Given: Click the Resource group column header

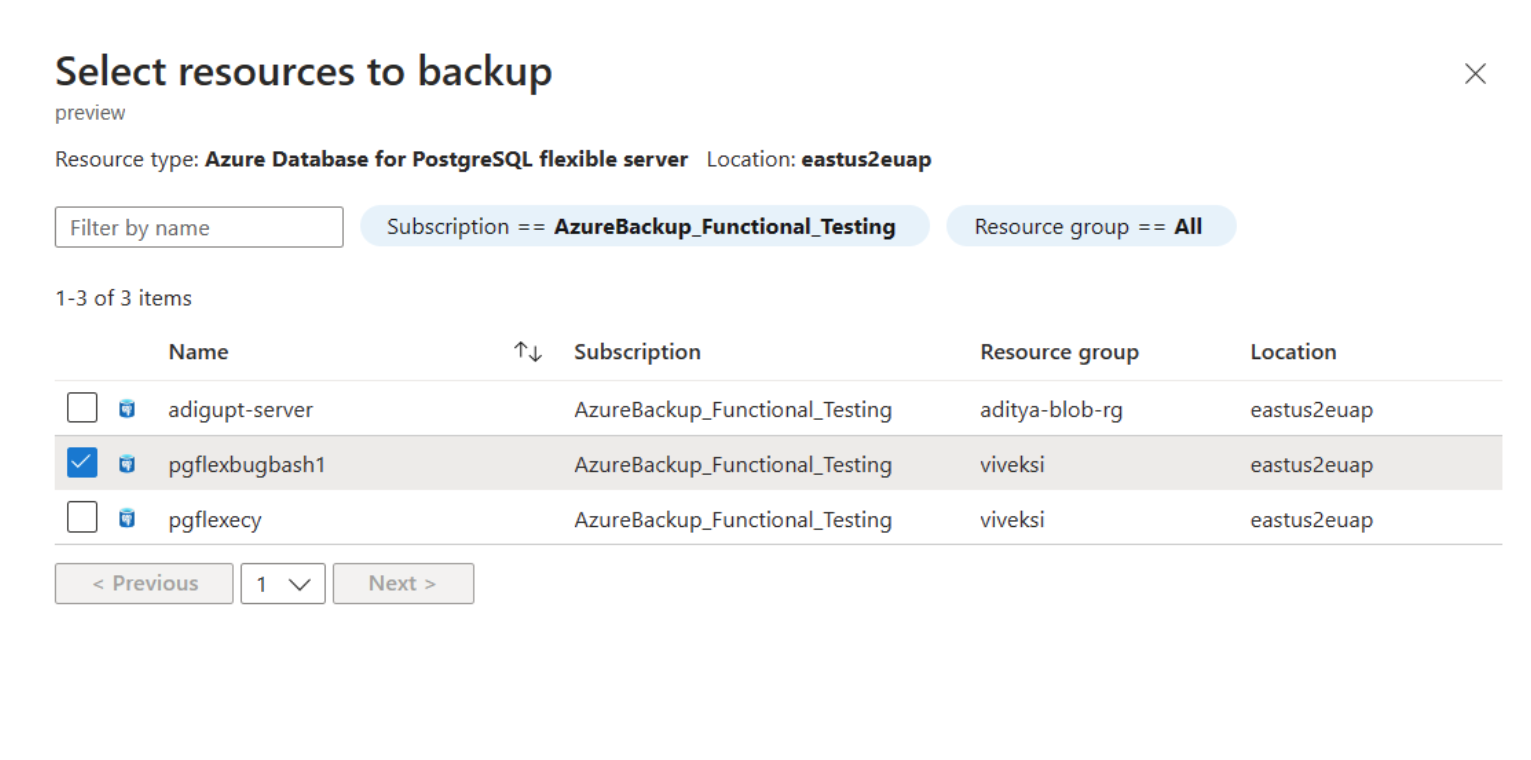Looking at the screenshot, I should pos(1059,352).
